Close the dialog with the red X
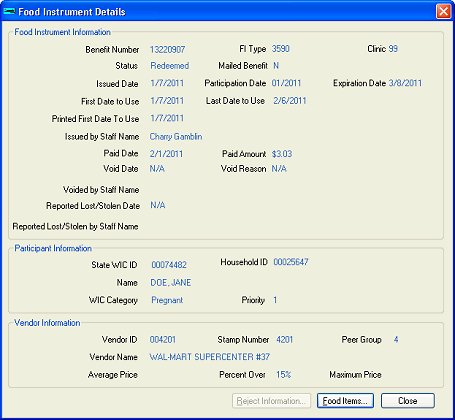 click(x=444, y=12)
